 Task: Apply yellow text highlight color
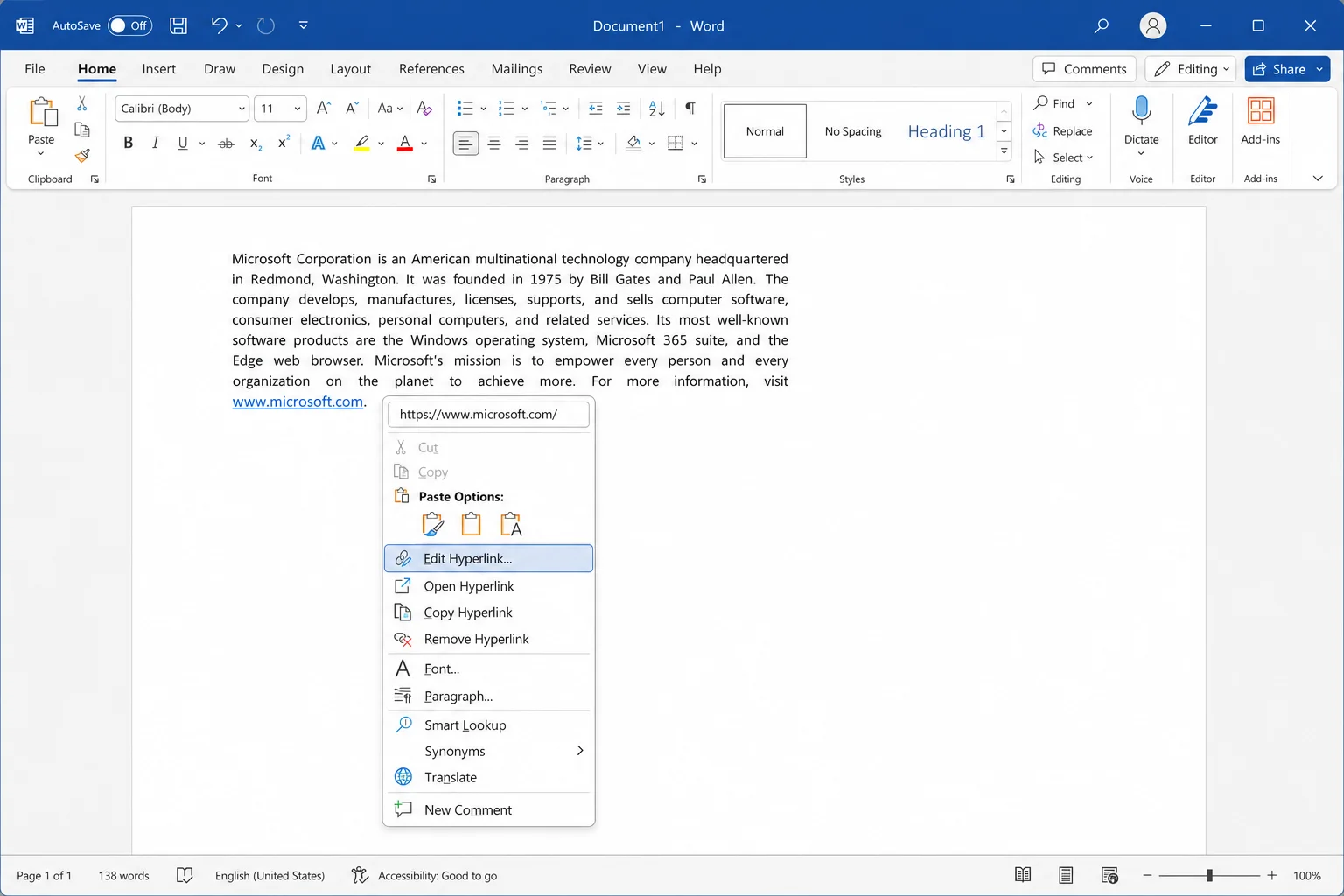361,143
